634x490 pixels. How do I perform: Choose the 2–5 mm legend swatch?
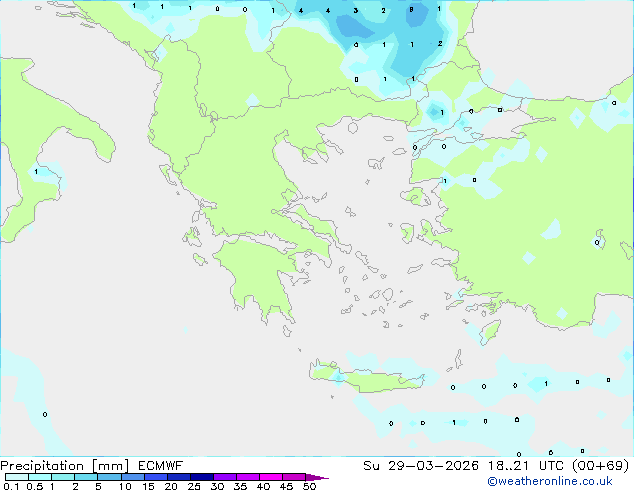(86, 477)
